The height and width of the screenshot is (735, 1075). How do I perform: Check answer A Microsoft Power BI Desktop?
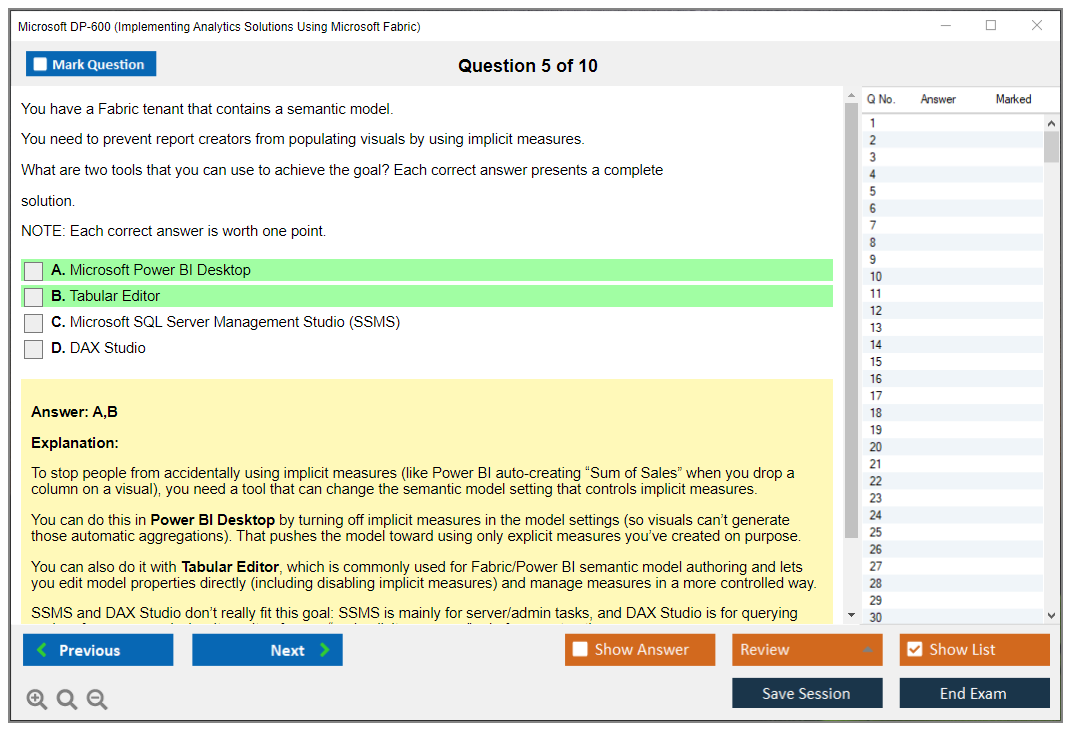[x=33, y=270]
